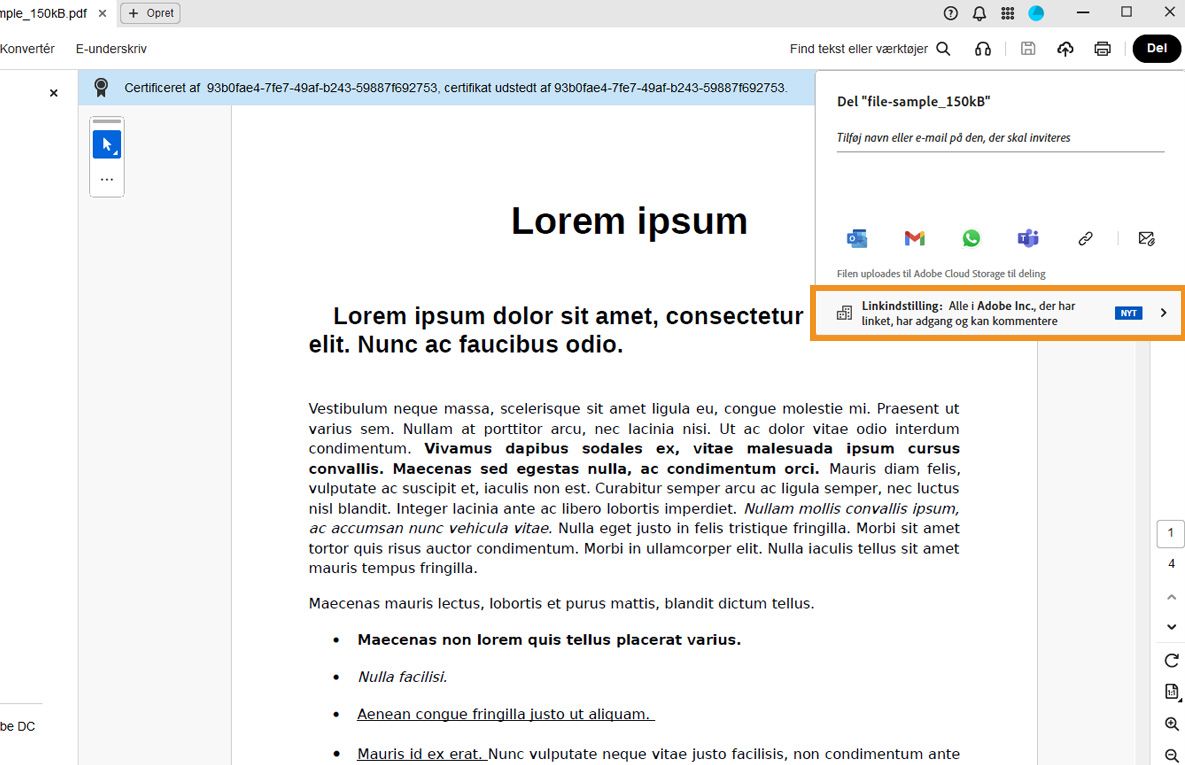This screenshot has height=765, width=1185.
Task: Share the document via Outlook
Action: 856,238
